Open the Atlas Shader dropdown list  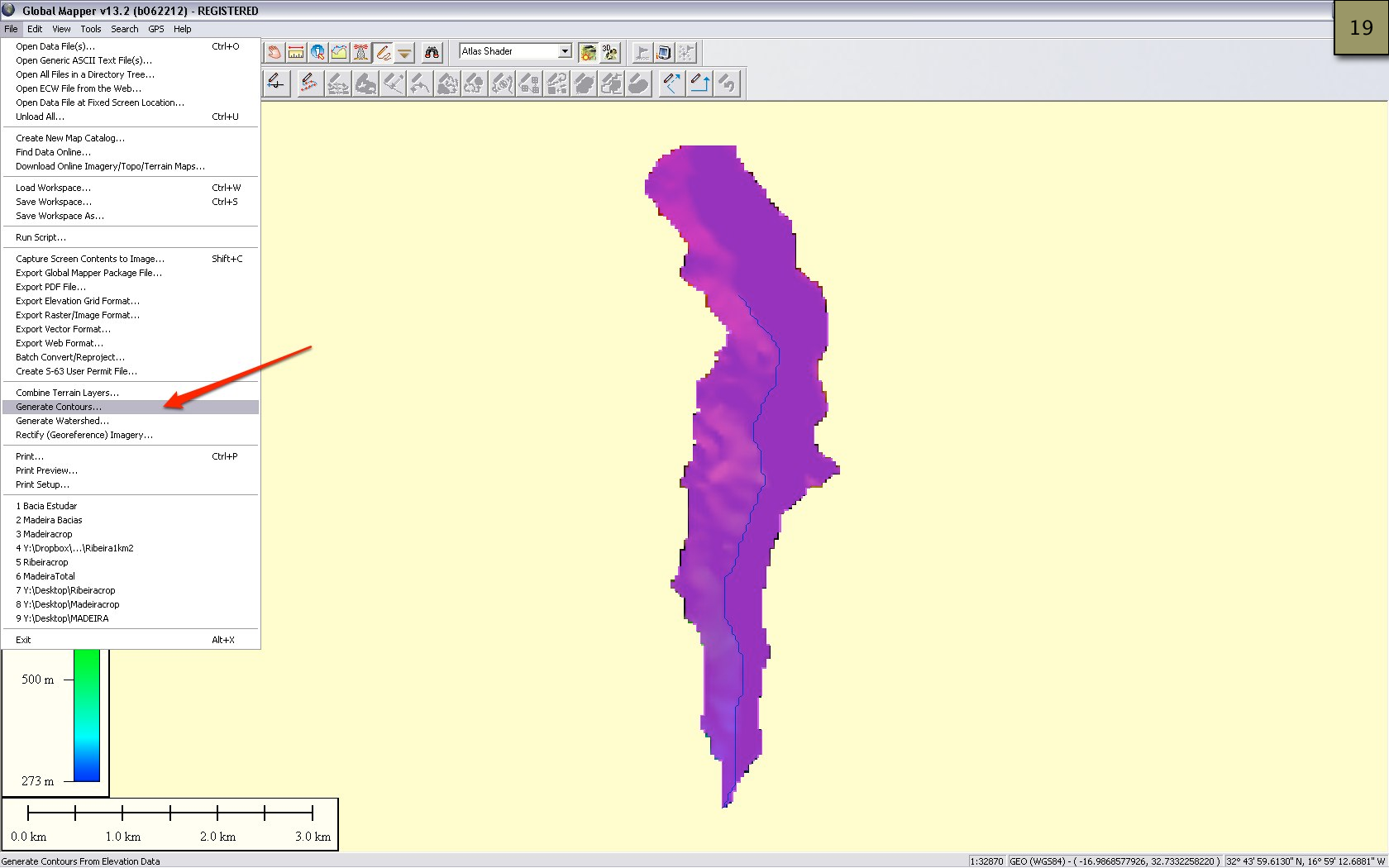pos(566,50)
